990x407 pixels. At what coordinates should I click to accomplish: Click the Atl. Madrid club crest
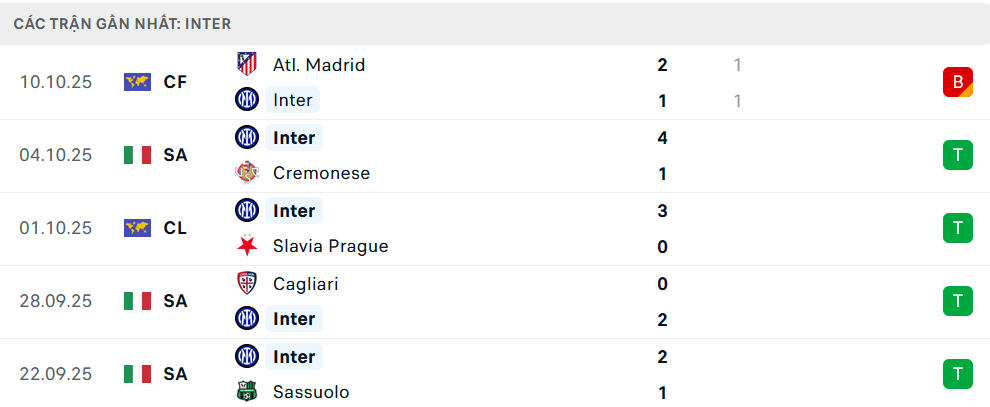pos(246,64)
